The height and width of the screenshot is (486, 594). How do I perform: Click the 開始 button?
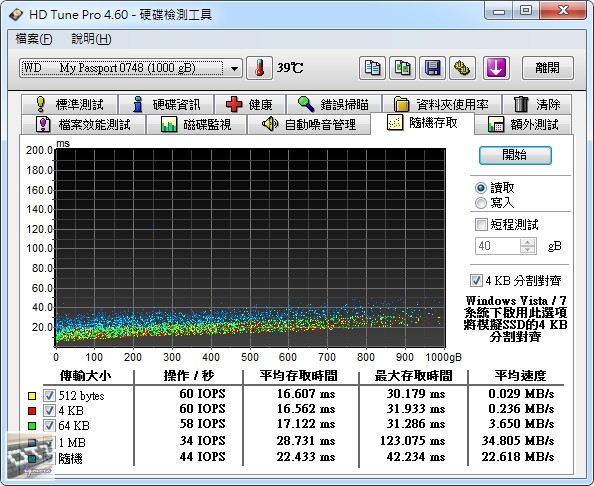click(515, 155)
